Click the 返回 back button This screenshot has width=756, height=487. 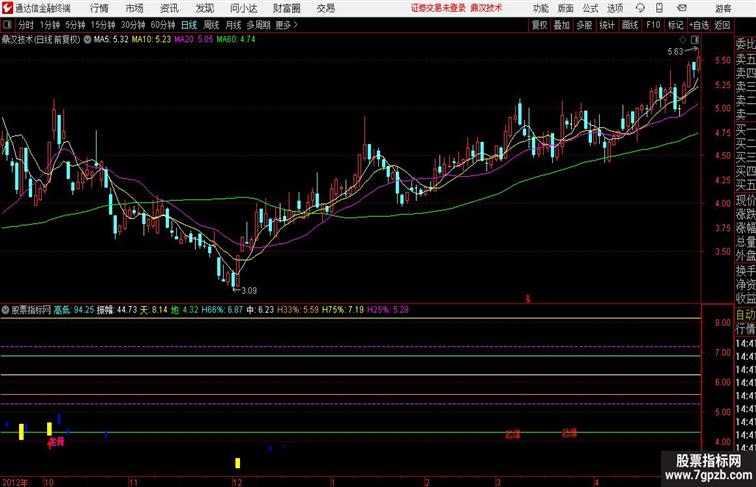coord(722,25)
